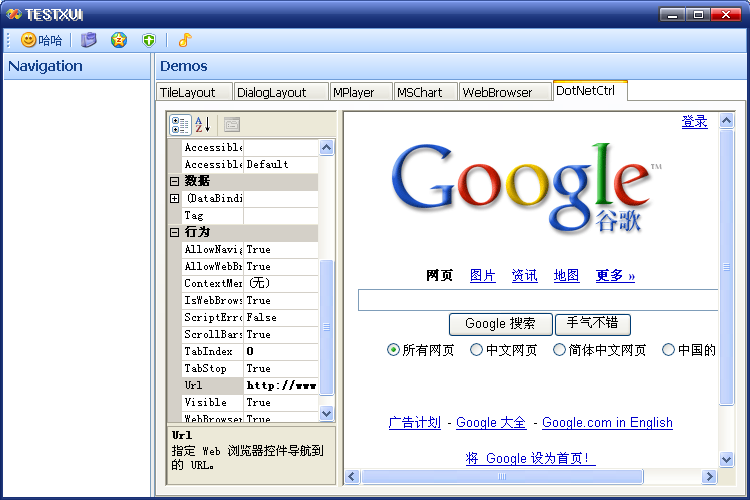Click the smiley face 哈哈 toolbar button
Viewport: 750px width, 500px height.
point(42,40)
